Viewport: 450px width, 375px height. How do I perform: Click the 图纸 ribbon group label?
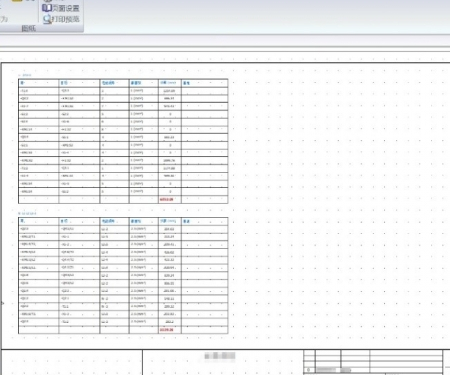28,29
